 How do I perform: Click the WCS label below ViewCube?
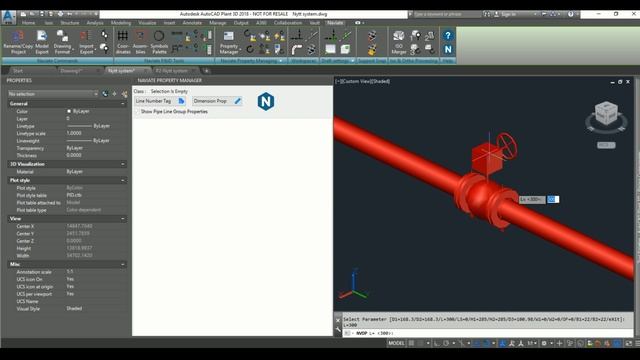click(606, 145)
